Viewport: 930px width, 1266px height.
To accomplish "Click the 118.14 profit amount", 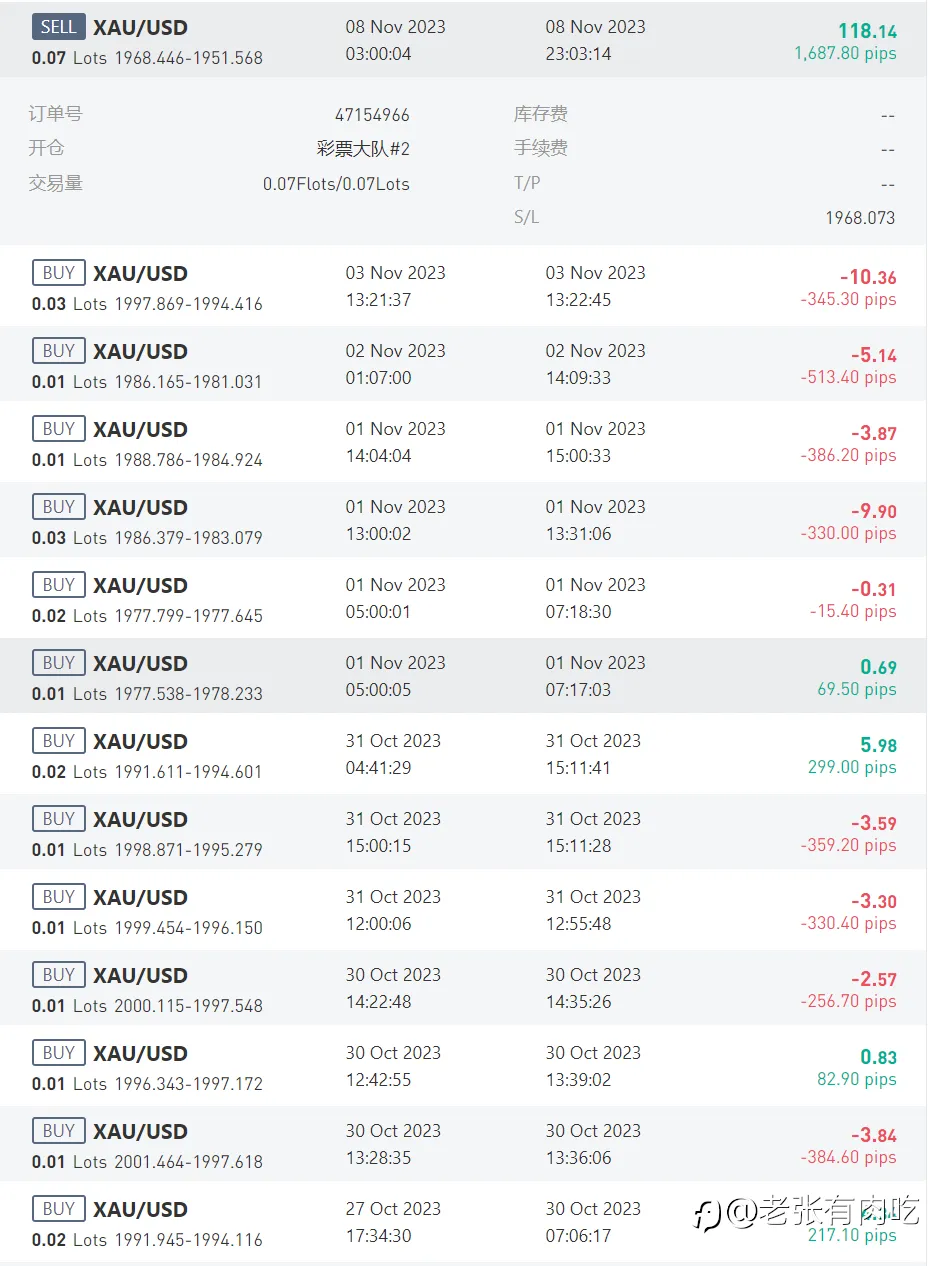I will [867, 32].
